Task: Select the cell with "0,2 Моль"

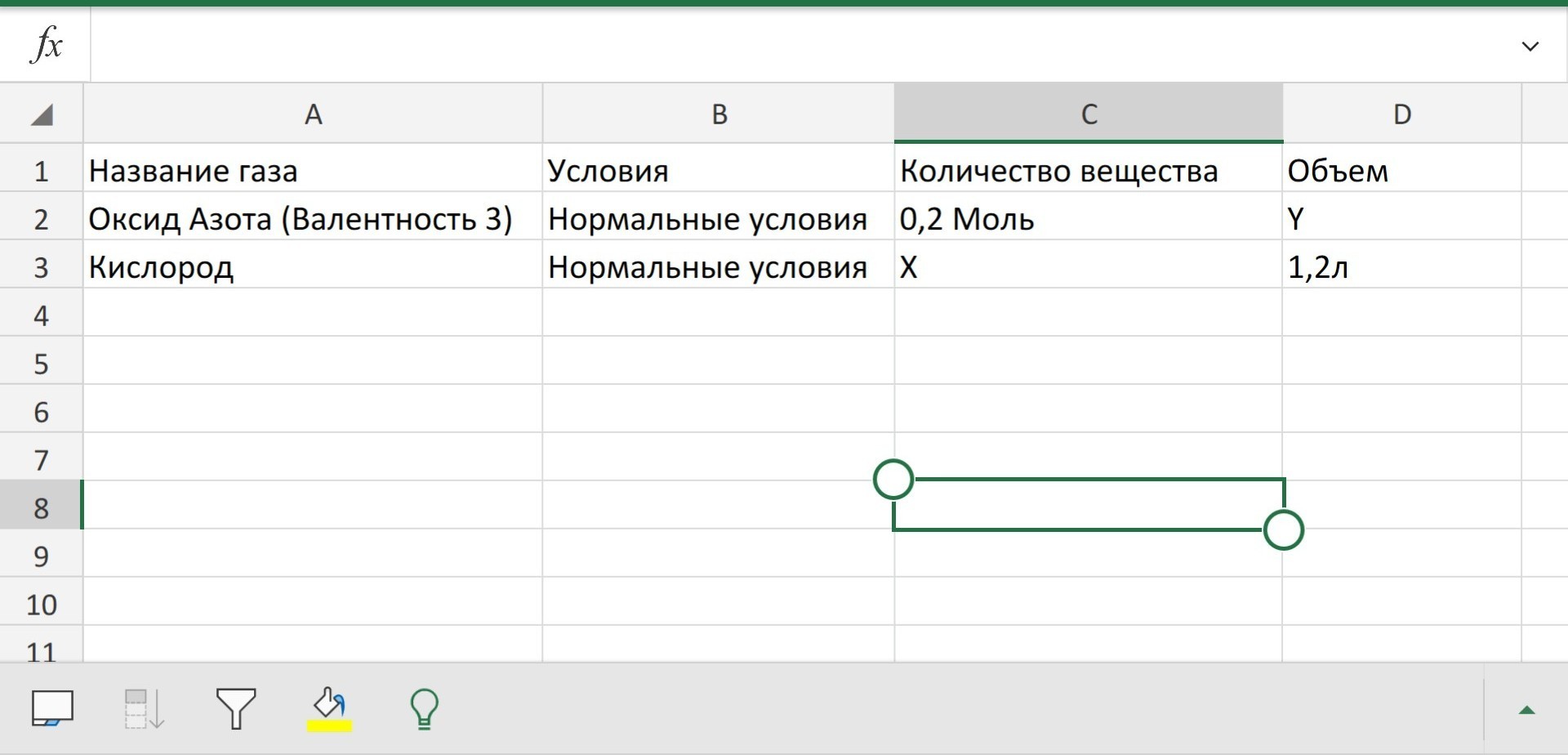Action: [x=1088, y=219]
